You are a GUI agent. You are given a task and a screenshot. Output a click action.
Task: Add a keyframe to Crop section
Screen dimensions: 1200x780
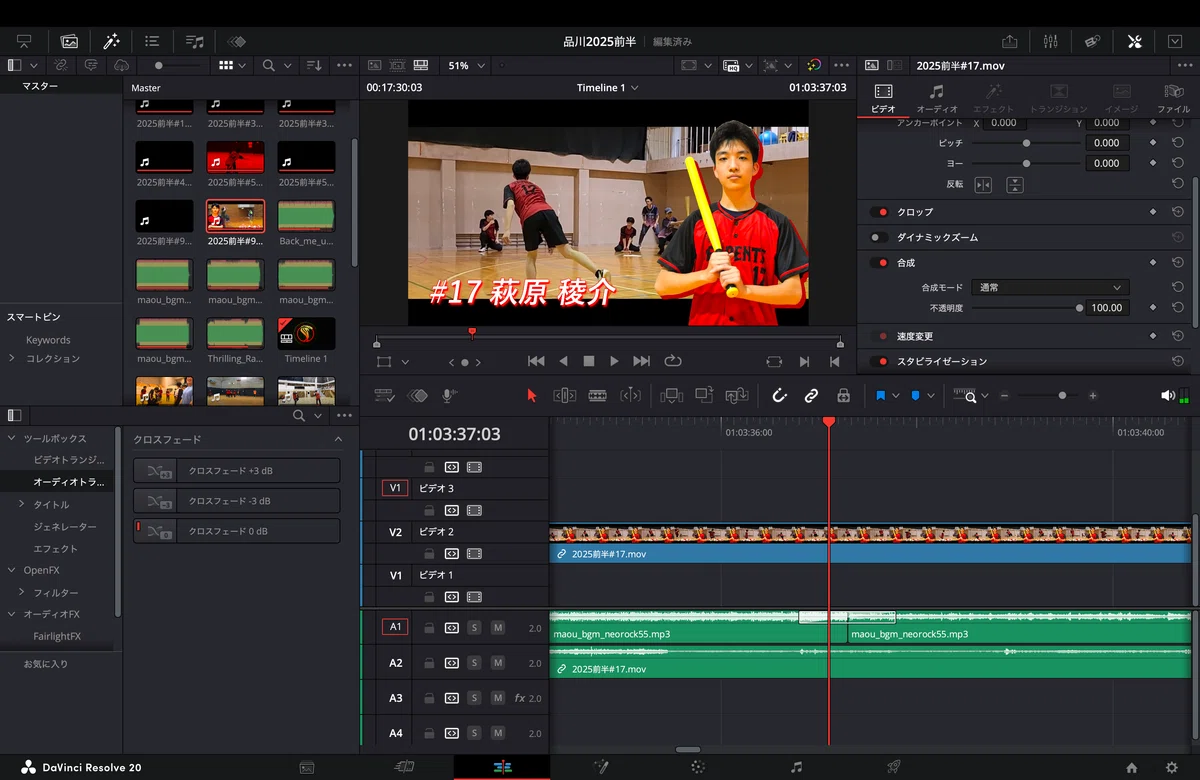pos(1152,212)
